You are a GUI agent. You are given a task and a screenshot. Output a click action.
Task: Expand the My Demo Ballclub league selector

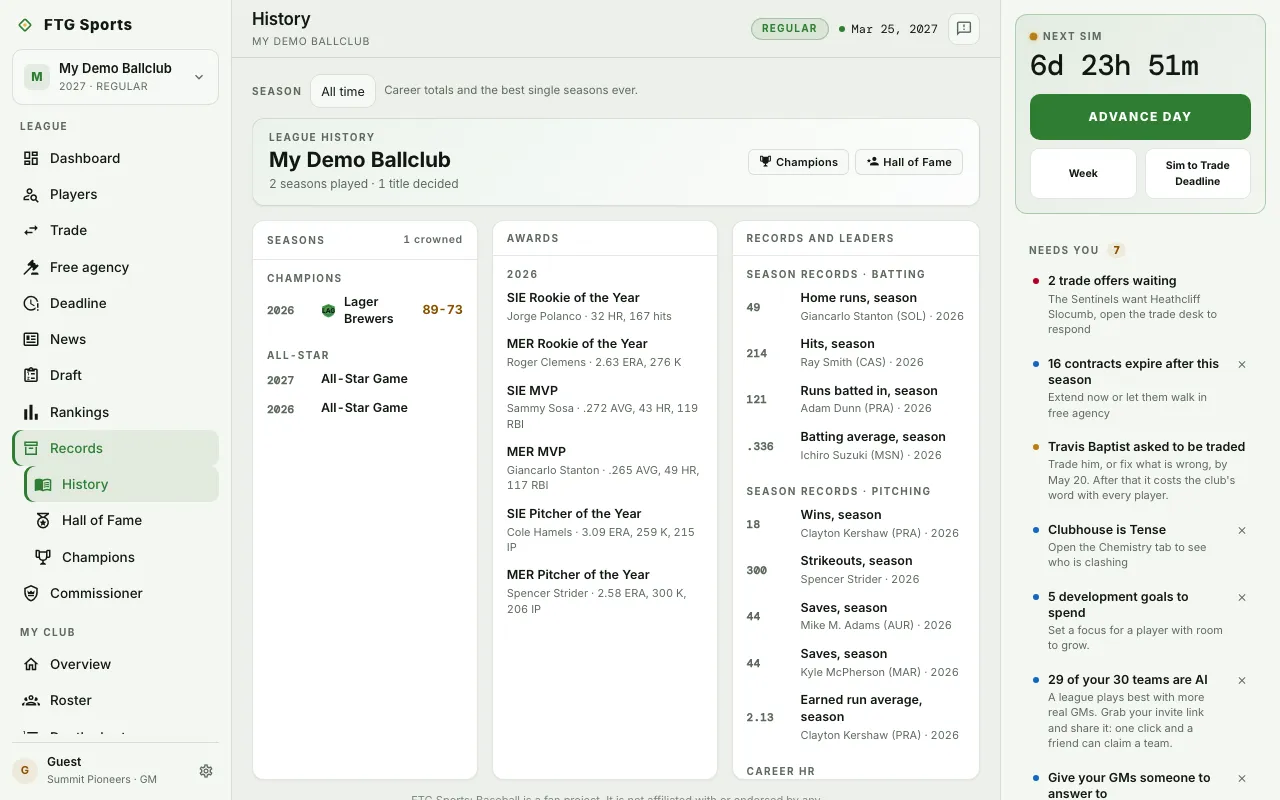pyautogui.click(x=115, y=77)
